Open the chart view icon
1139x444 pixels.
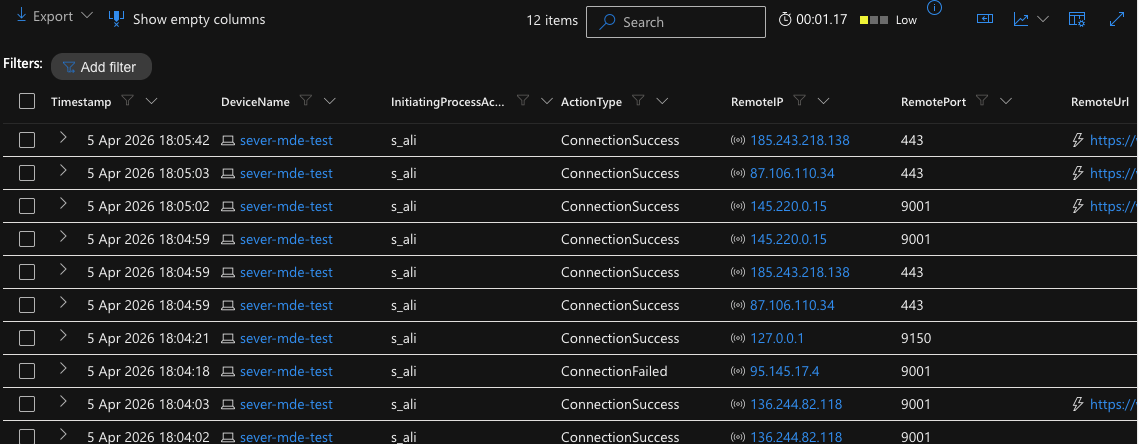tap(1021, 20)
